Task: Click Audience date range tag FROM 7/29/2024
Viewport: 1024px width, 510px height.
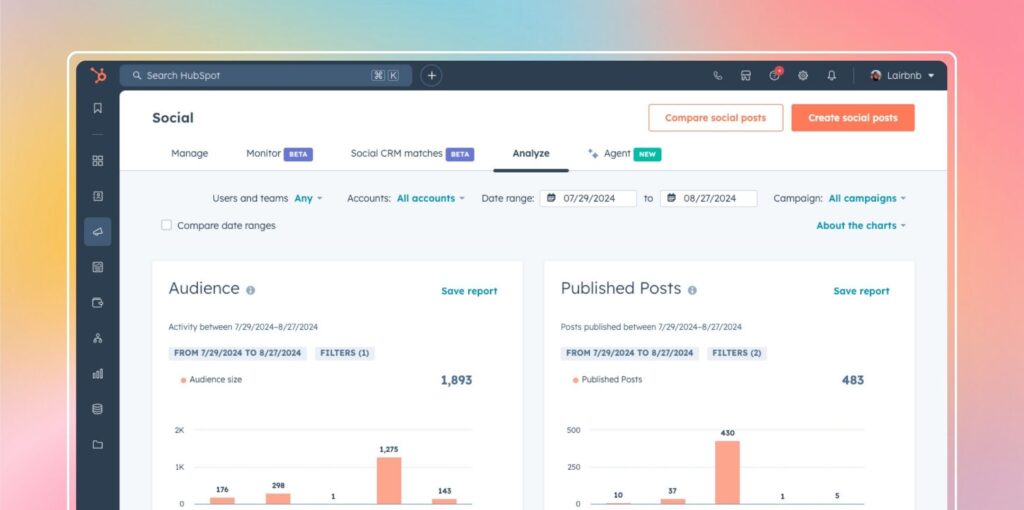Action: click(238, 353)
